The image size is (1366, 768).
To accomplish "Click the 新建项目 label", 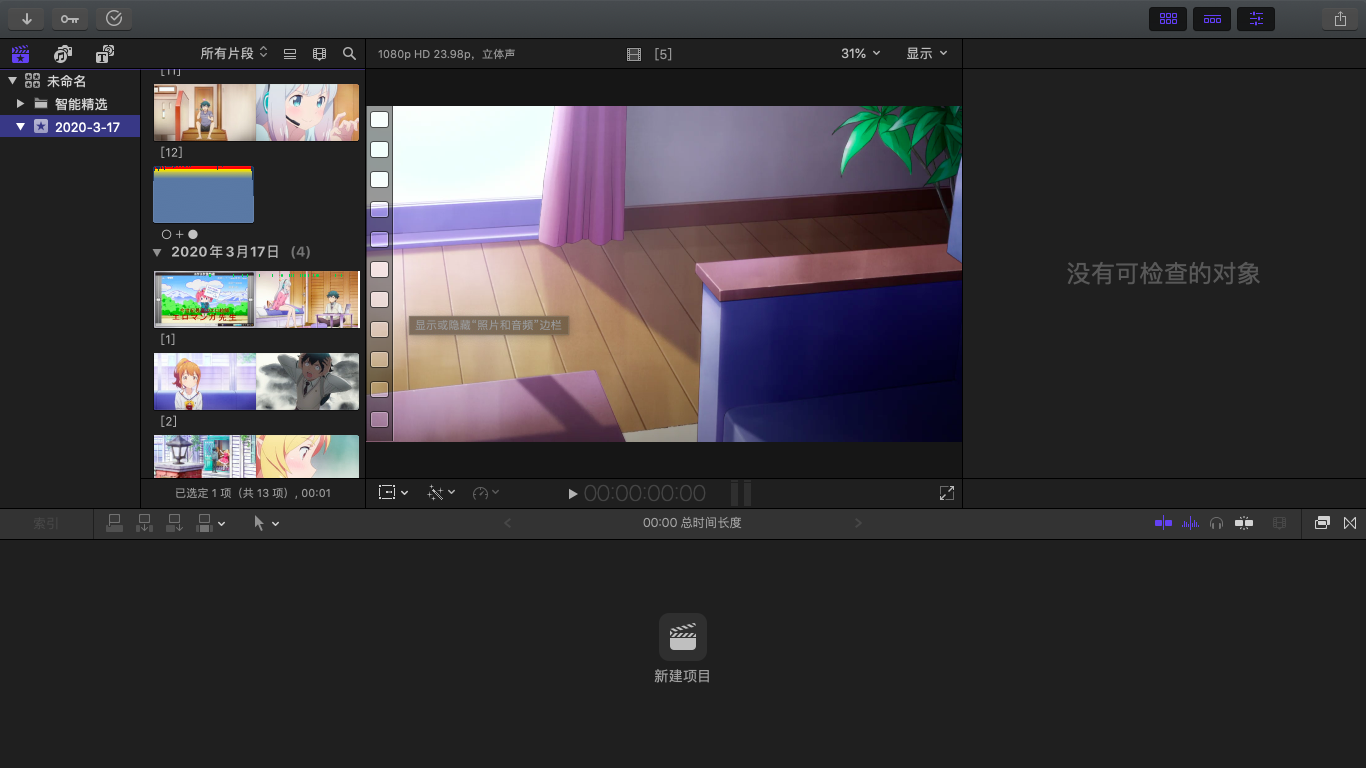I will pyautogui.click(x=683, y=676).
